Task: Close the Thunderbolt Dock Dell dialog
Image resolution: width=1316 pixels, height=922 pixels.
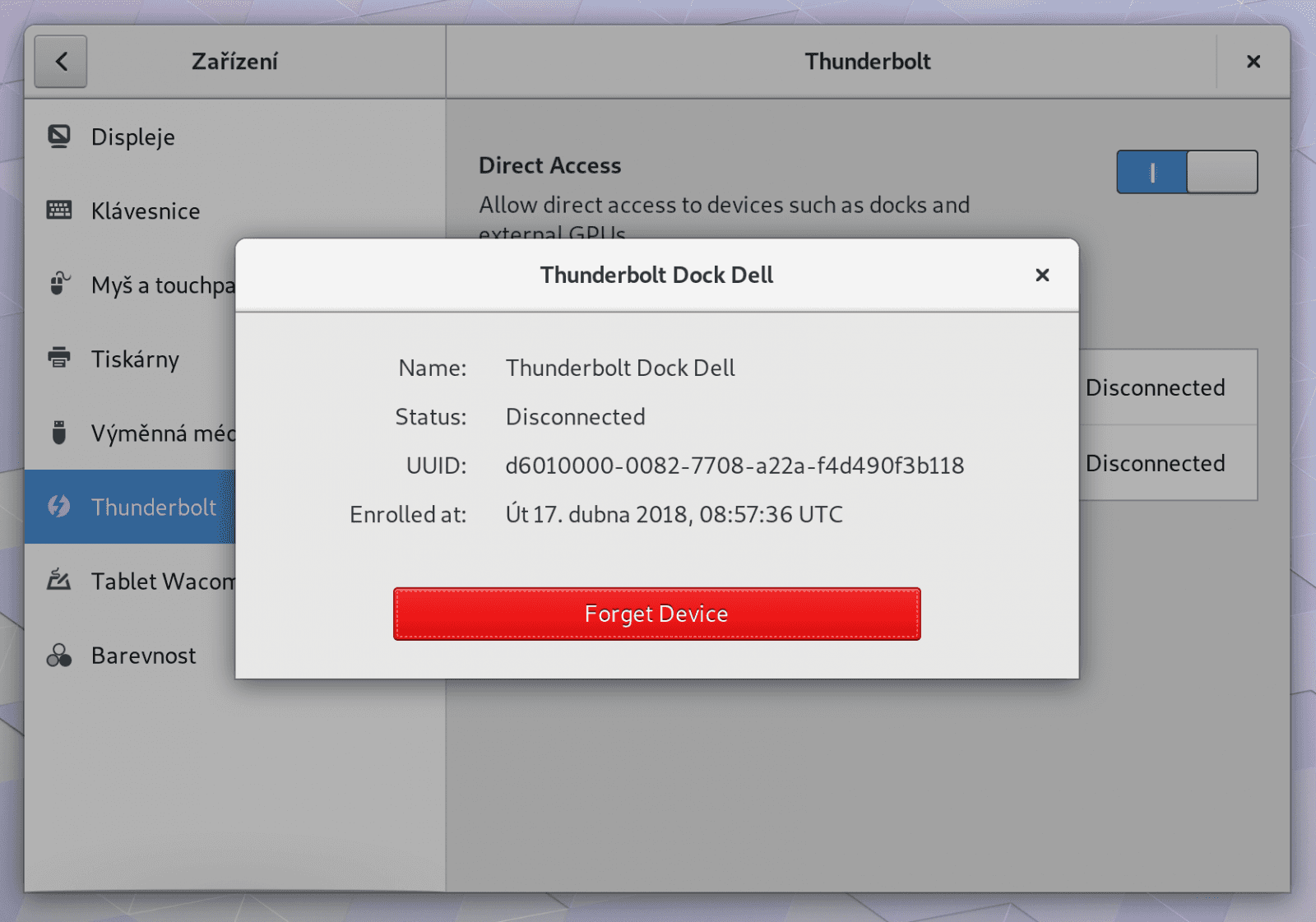Action: pyautogui.click(x=1042, y=276)
